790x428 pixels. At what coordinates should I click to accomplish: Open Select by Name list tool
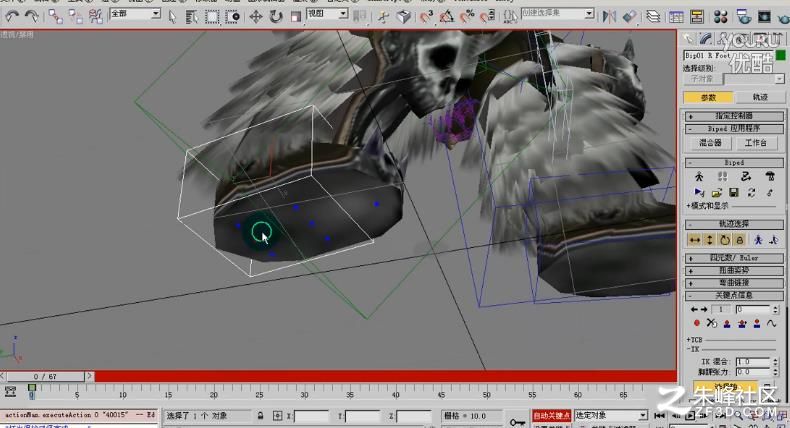tap(191, 17)
